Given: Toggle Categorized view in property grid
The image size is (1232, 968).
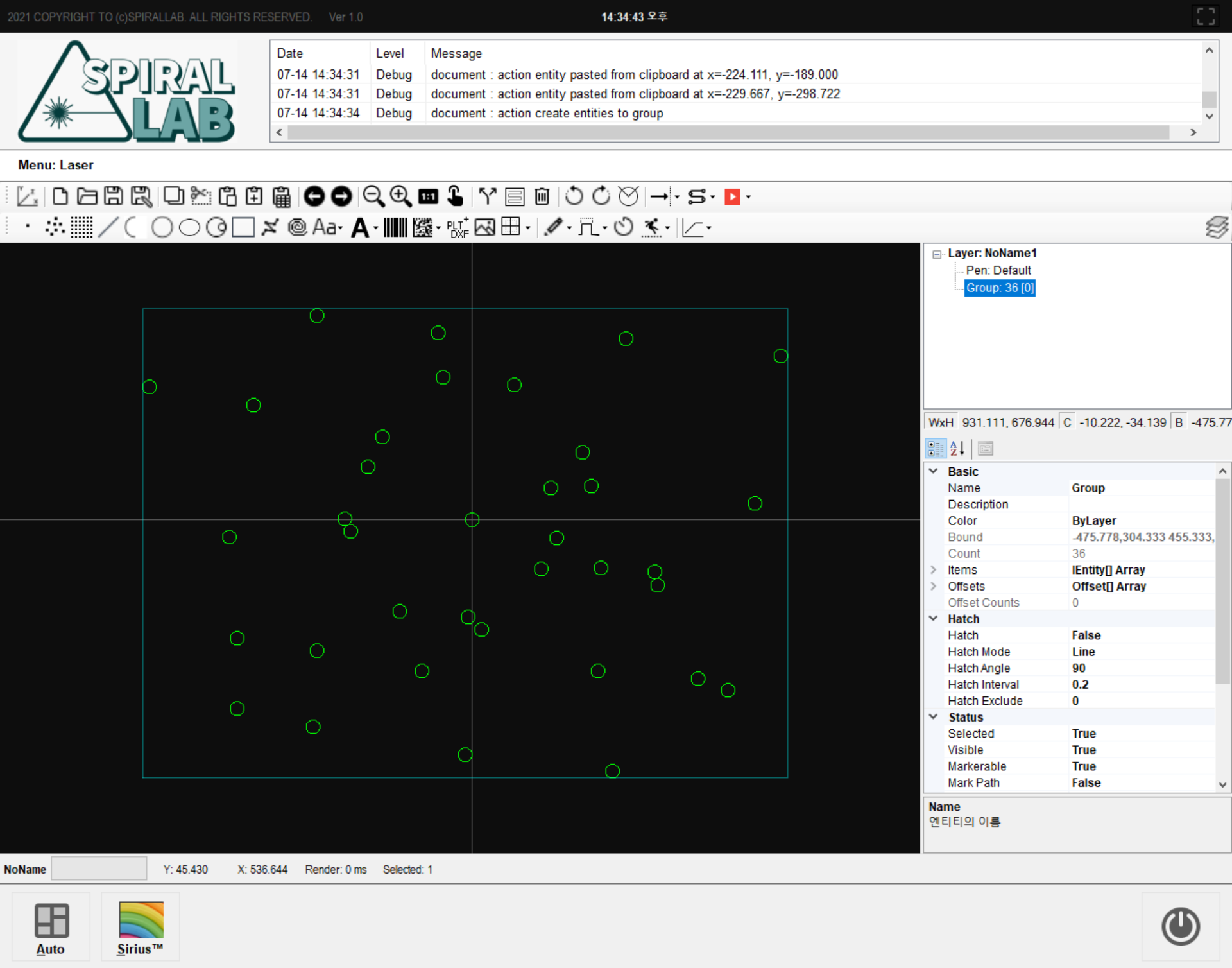Looking at the screenshot, I should (x=936, y=449).
